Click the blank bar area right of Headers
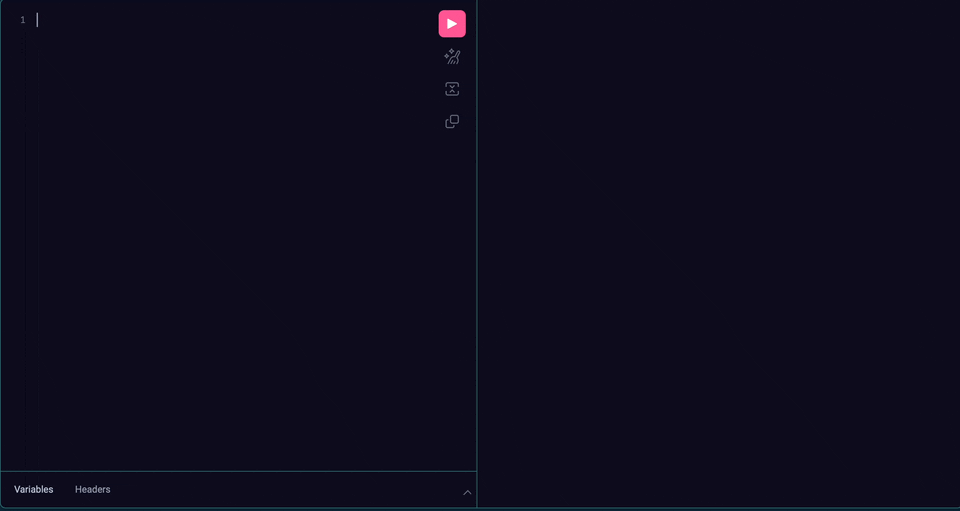This screenshot has width=960, height=511. point(280,489)
